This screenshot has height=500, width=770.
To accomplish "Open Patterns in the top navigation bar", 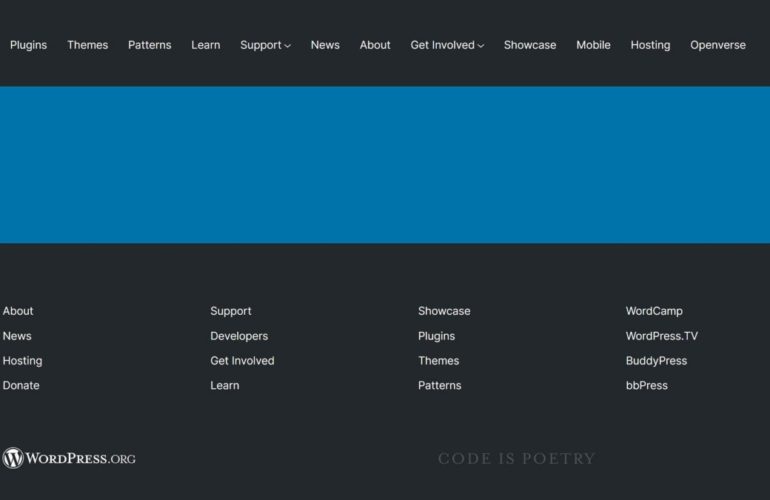I will point(150,45).
